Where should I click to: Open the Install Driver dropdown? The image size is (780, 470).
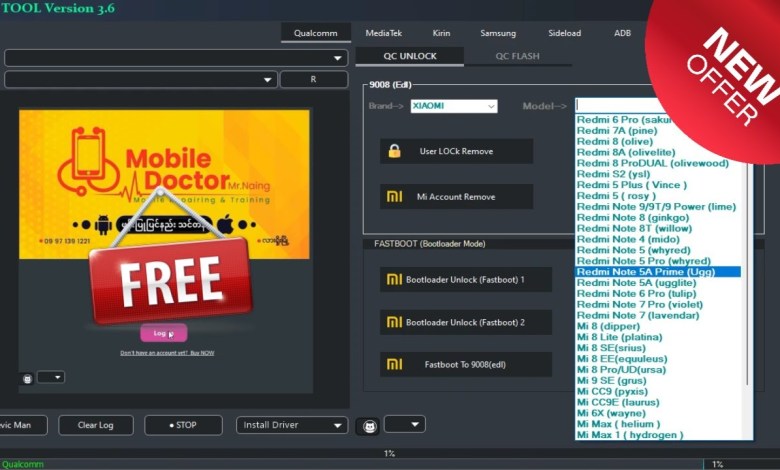point(292,425)
